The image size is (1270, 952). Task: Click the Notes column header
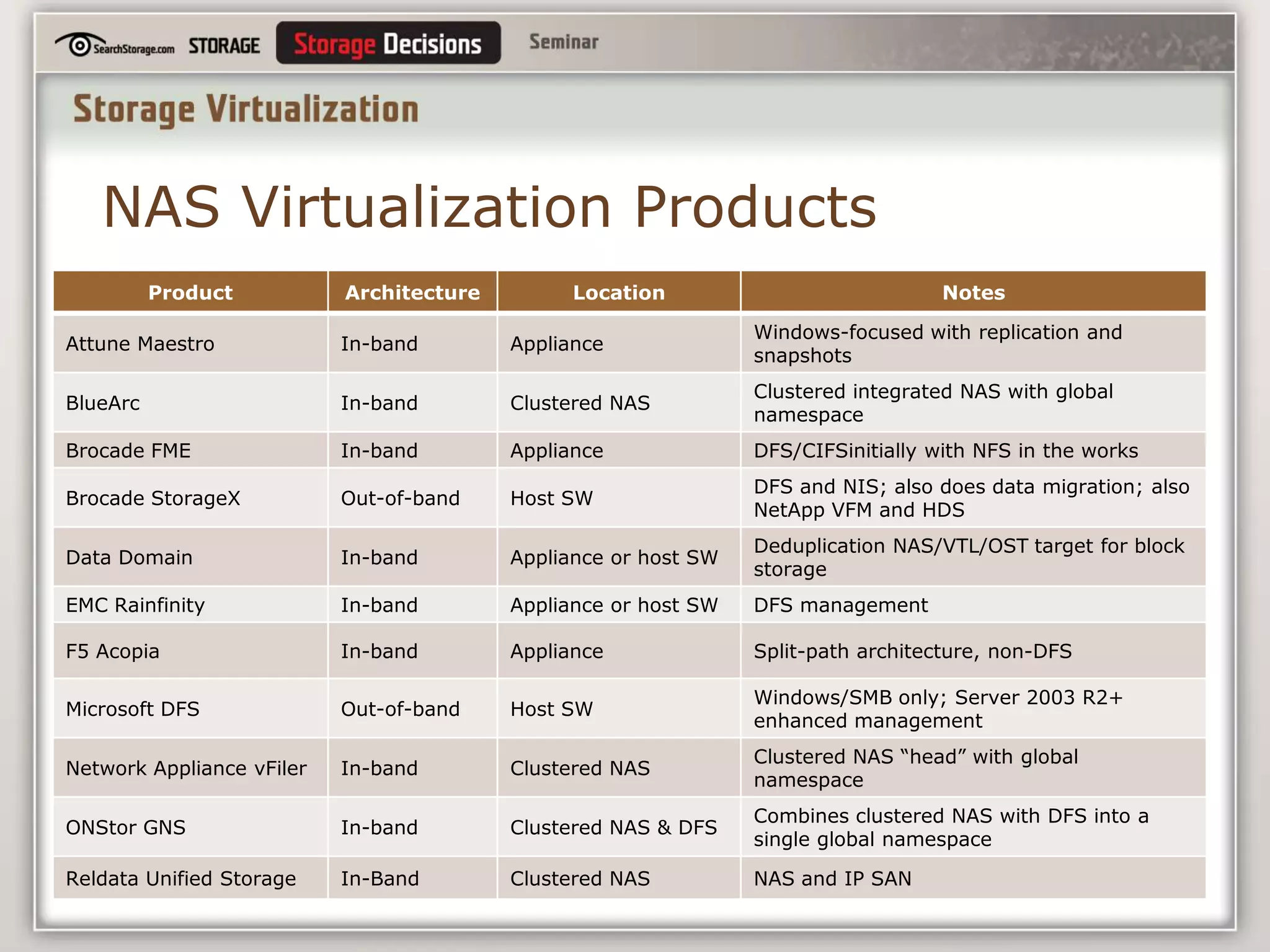click(974, 292)
